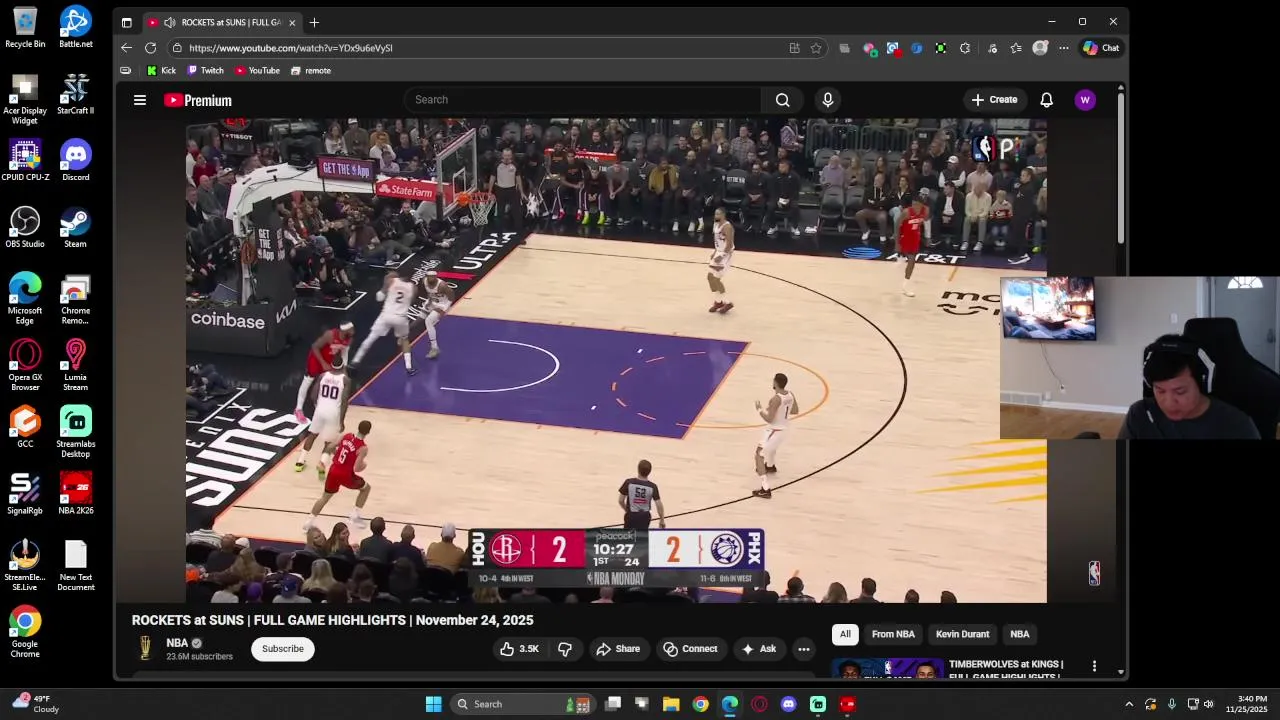The image size is (1280, 720).
Task: Click the NBA channel name link
Action: tap(177, 643)
